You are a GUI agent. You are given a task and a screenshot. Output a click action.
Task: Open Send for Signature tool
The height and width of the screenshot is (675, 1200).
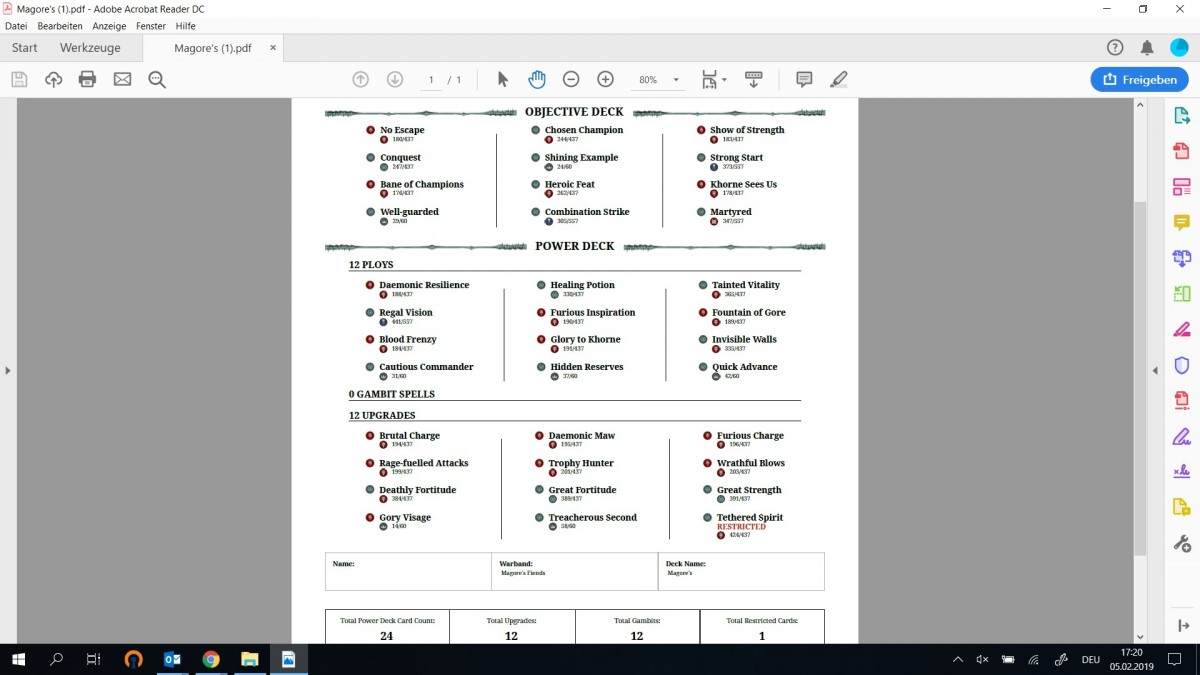[1182, 471]
